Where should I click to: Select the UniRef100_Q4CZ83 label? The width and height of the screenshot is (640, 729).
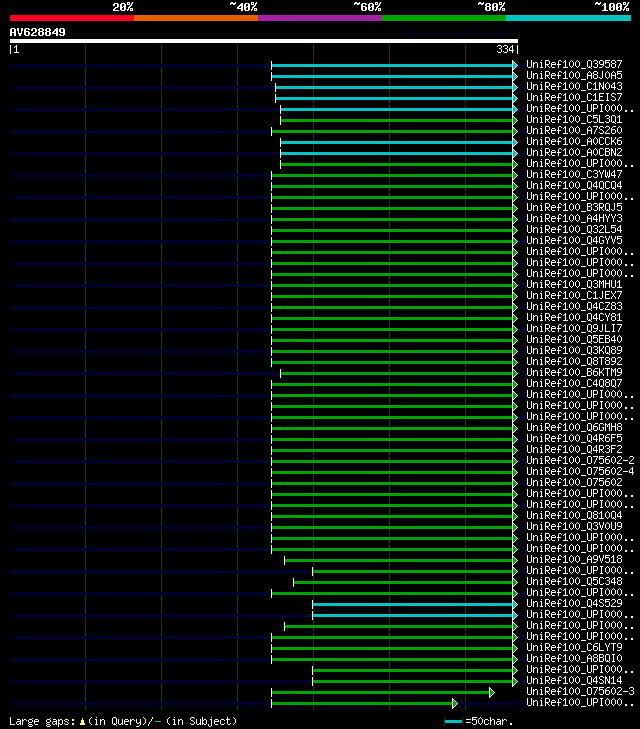tap(574, 306)
